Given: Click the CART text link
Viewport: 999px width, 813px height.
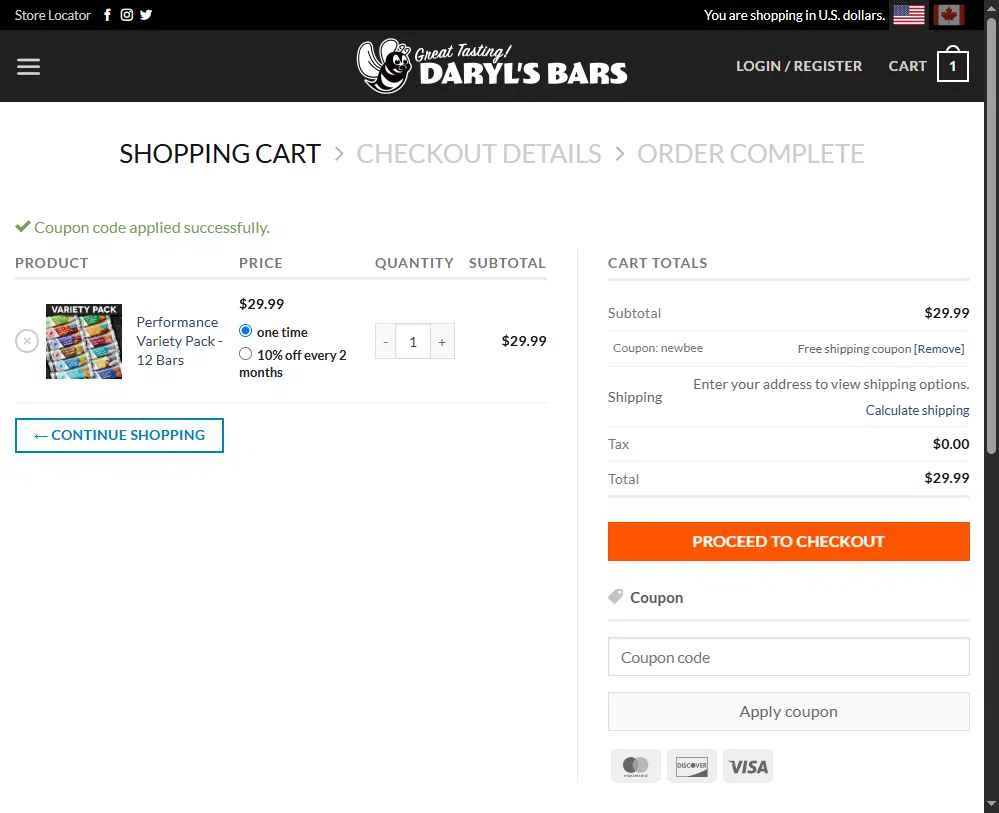Looking at the screenshot, I should [x=907, y=66].
